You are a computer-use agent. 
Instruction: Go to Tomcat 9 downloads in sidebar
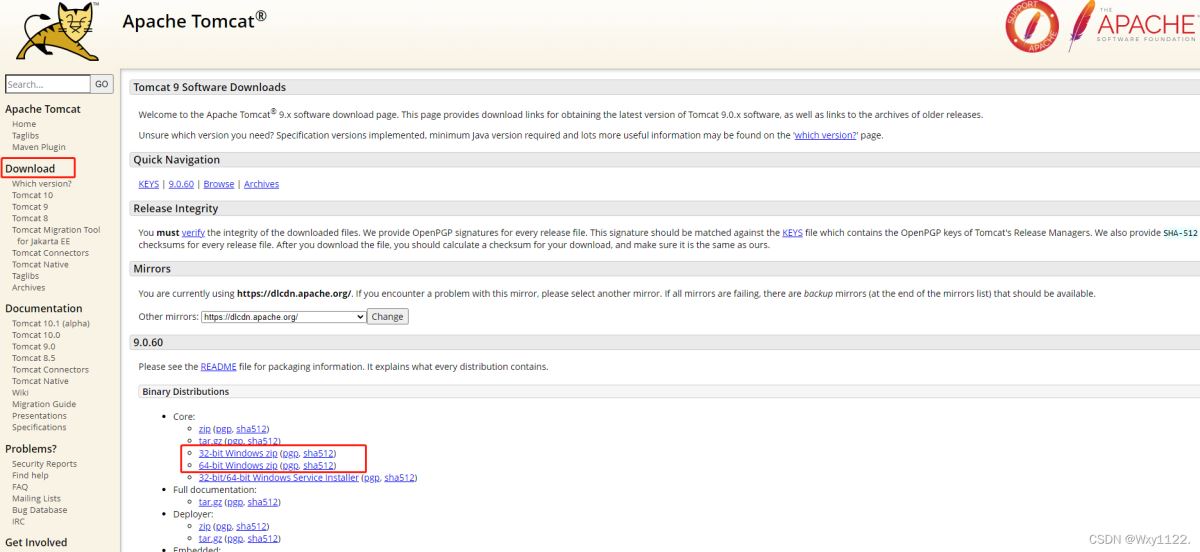click(30, 207)
